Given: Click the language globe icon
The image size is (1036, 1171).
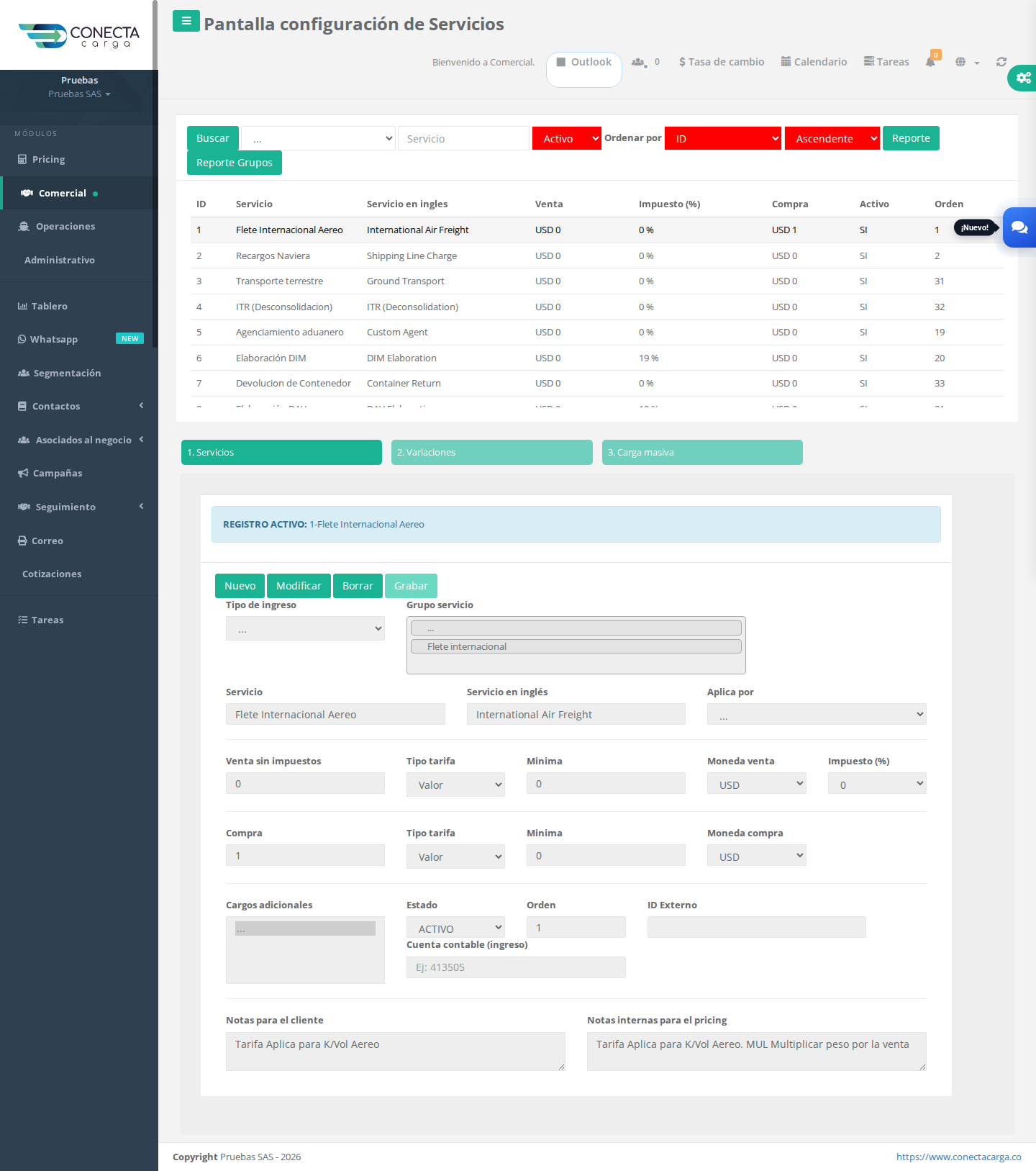Looking at the screenshot, I should tap(960, 62).
